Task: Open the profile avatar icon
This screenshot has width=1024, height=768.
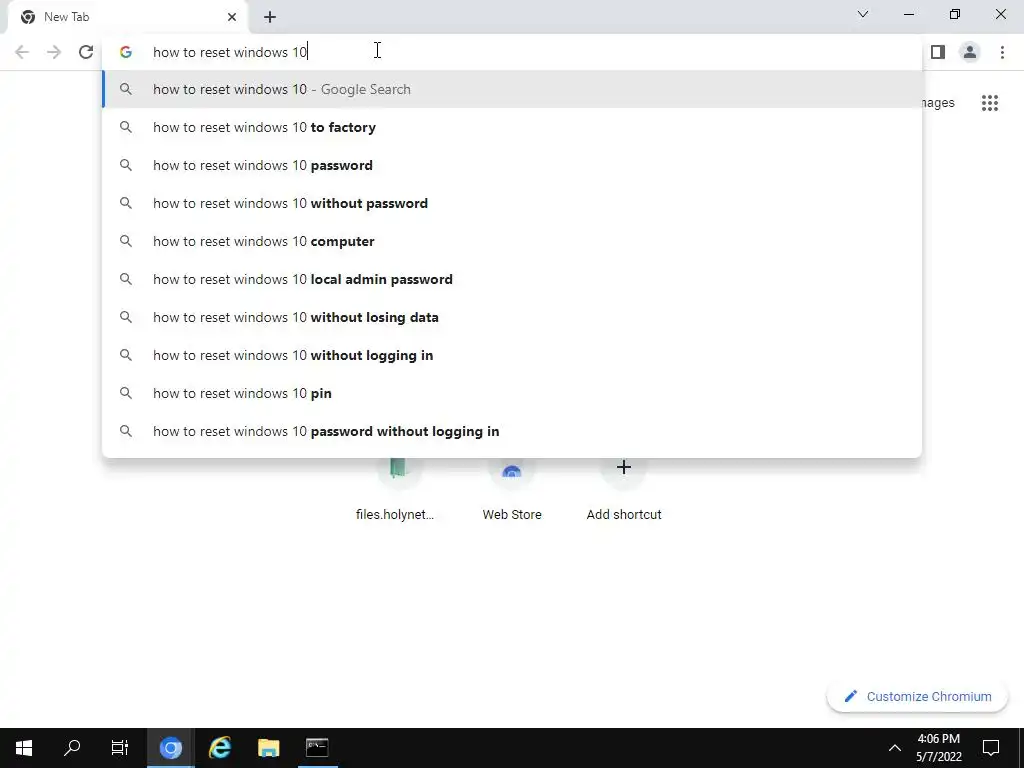Action: 970,52
